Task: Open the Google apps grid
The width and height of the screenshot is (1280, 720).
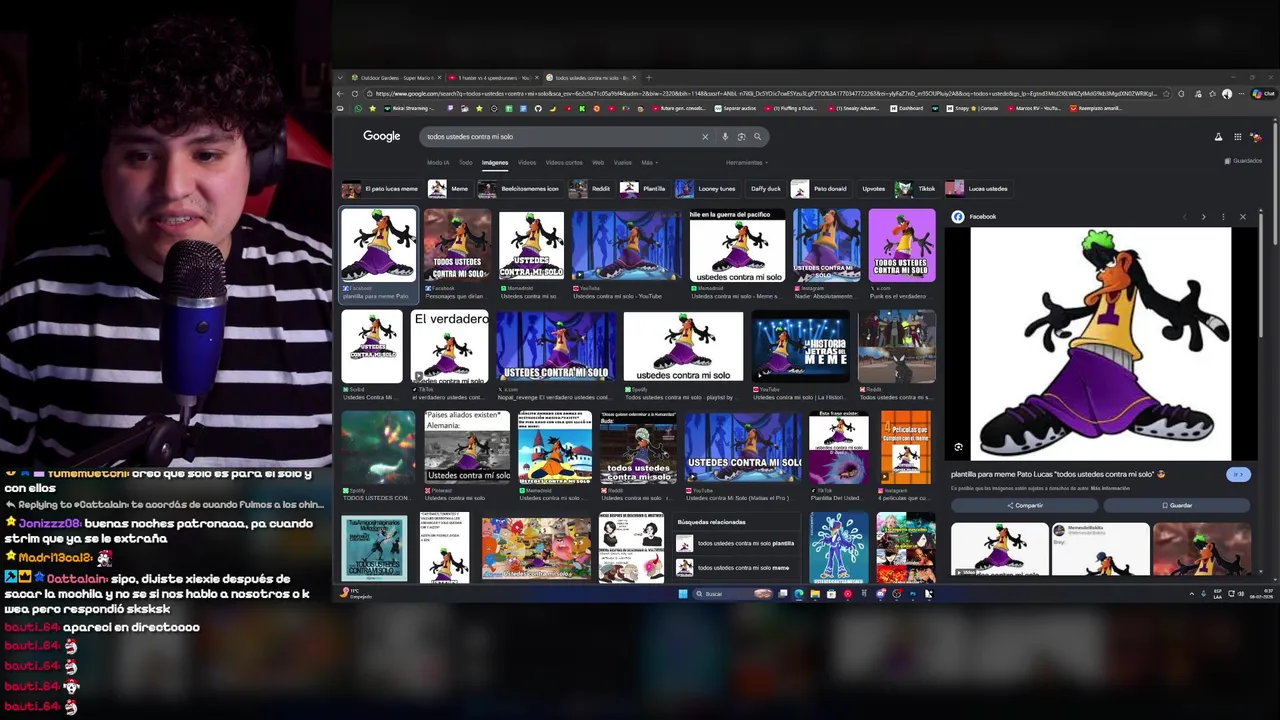Action: tap(1237, 137)
